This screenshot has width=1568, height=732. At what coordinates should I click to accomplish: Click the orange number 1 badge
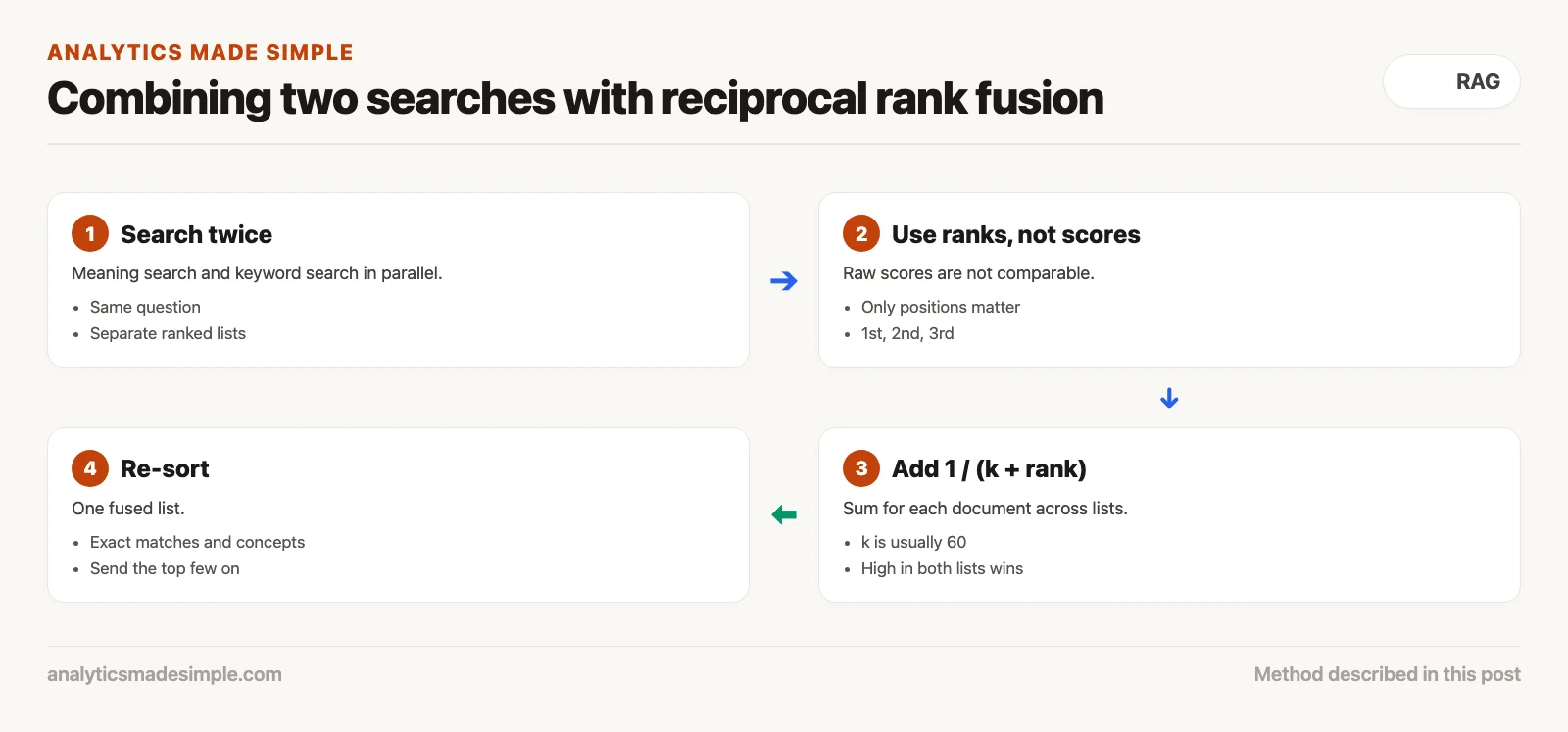click(90, 233)
